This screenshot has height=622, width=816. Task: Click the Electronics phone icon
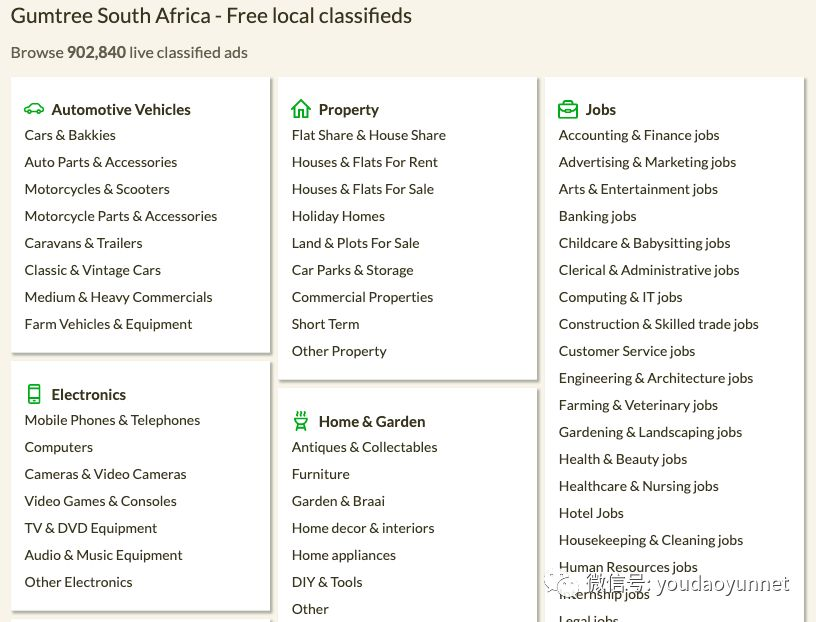pos(34,394)
